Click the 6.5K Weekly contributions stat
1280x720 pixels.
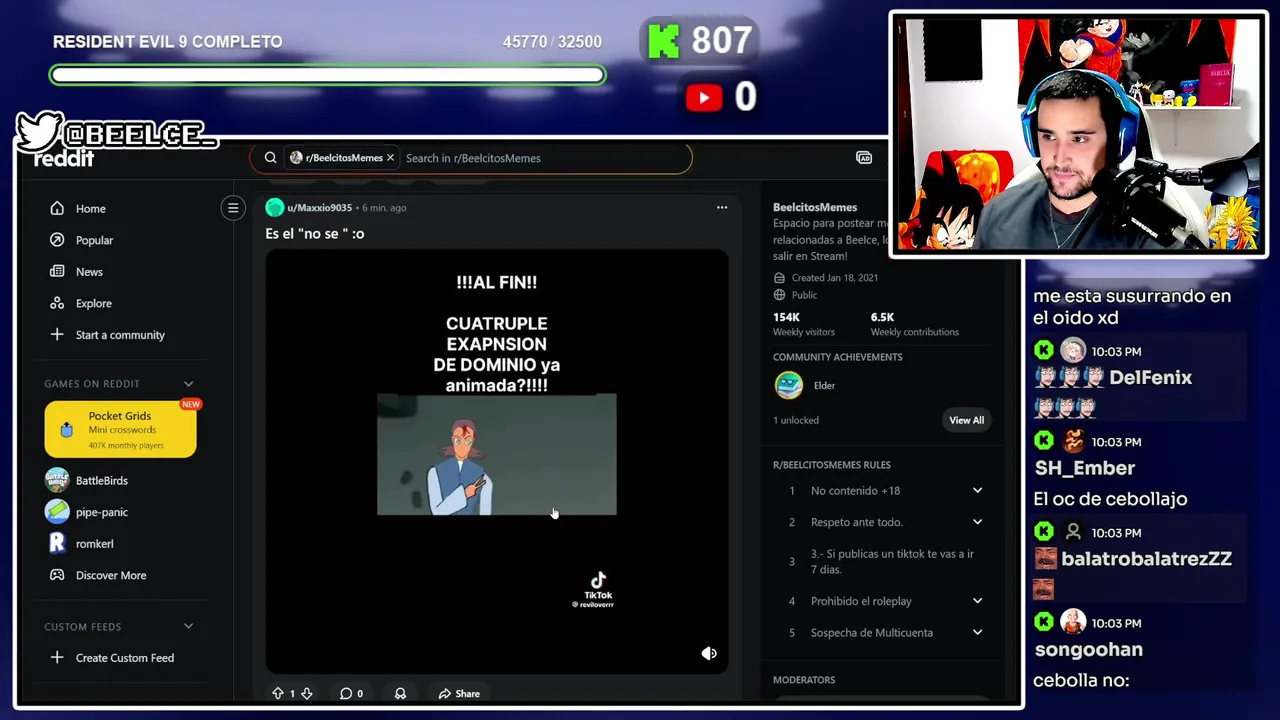coord(914,324)
